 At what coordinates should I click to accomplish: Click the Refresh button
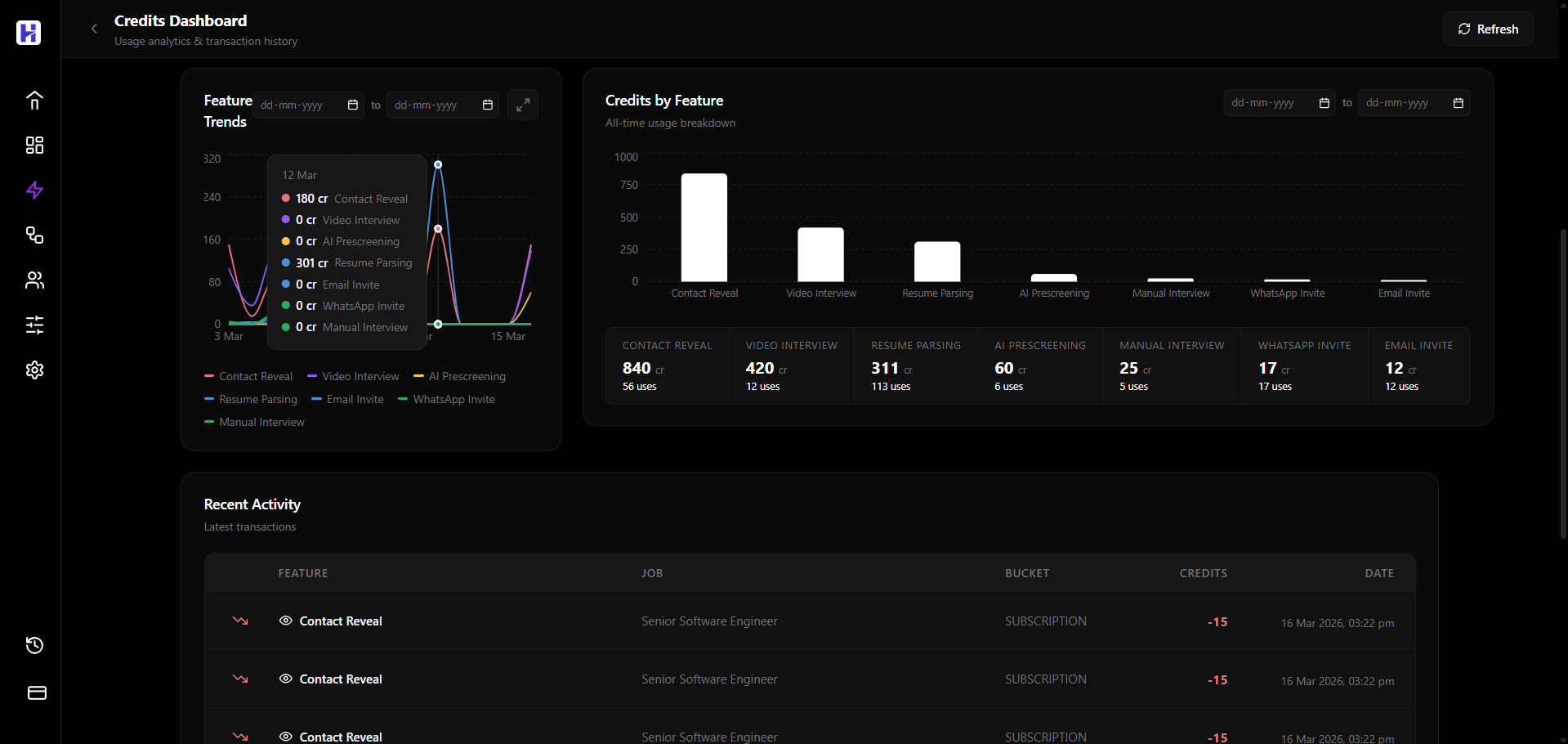pos(1488,29)
